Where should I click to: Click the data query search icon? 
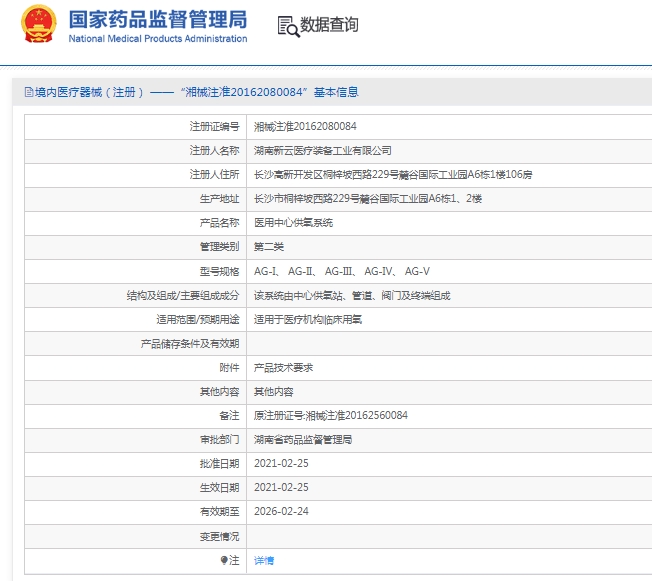tap(288, 27)
